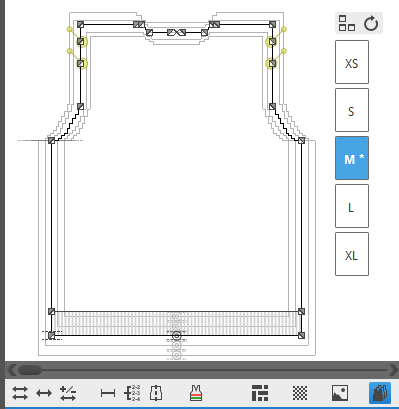Click upper yellow handle beside left edge

[70, 30]
